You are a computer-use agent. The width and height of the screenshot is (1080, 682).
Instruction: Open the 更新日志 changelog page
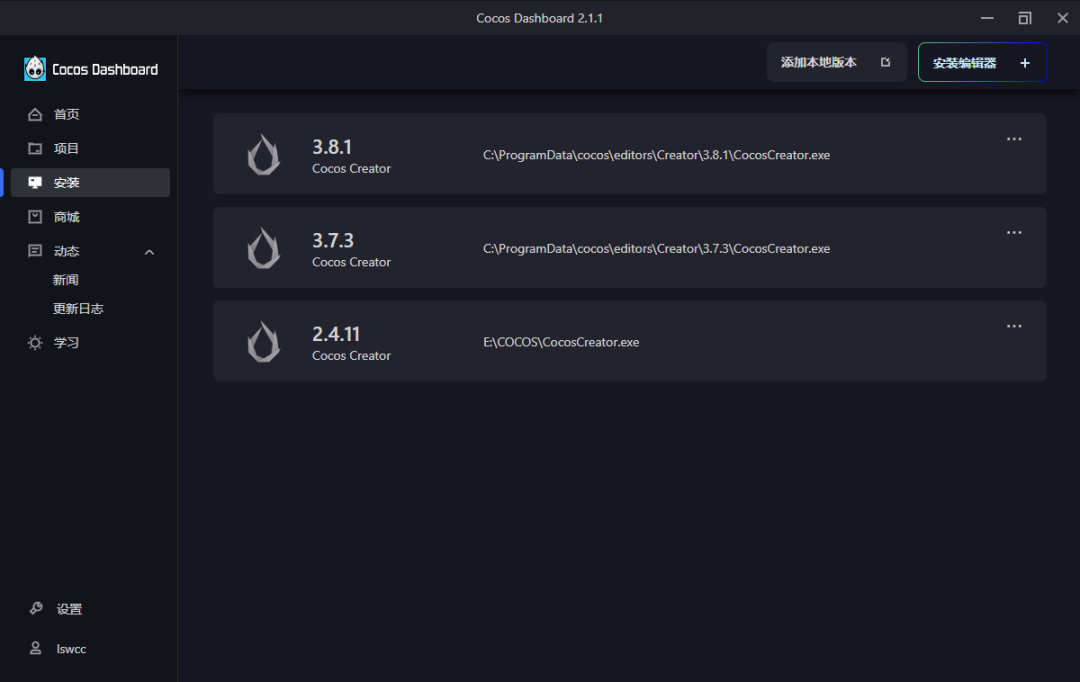point(78,309)
